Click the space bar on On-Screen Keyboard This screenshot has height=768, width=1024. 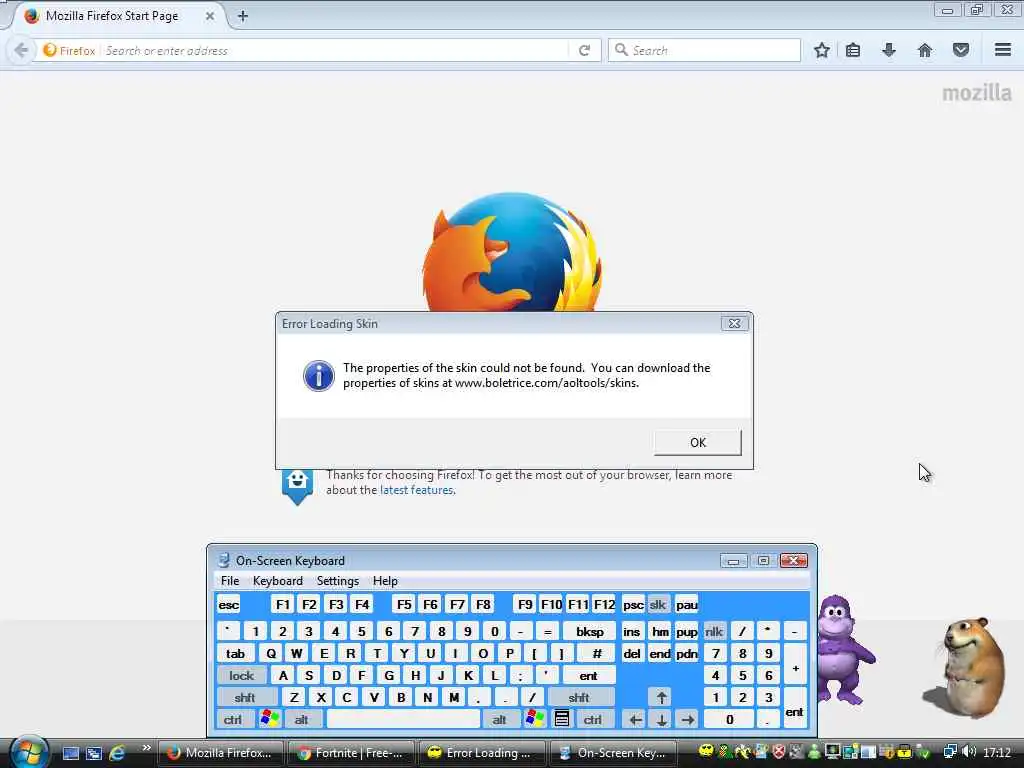tap(403, 720)
